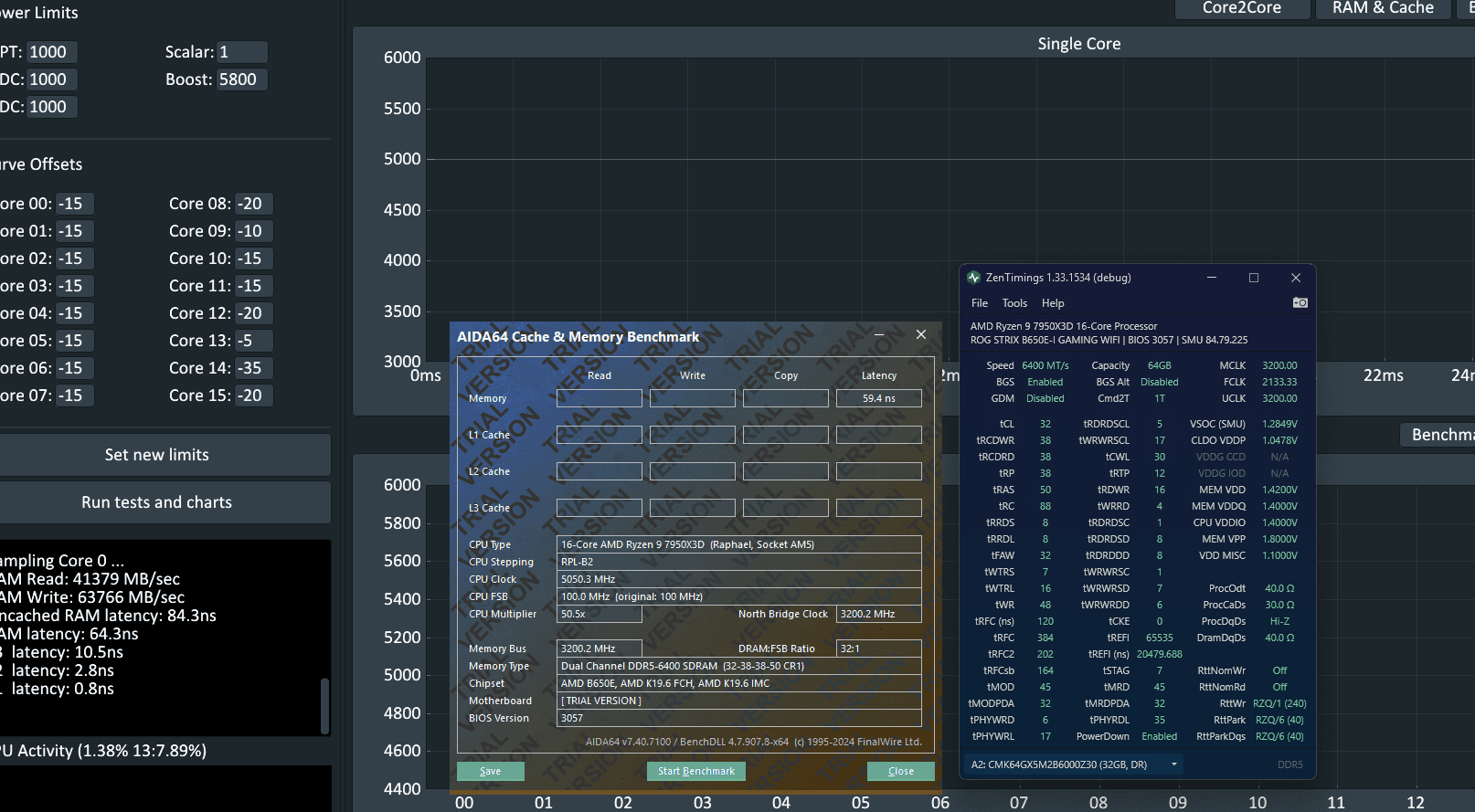Close the ZenTimings window
This screenshot has height=812, width=1475.
(x=1296, y=278)
